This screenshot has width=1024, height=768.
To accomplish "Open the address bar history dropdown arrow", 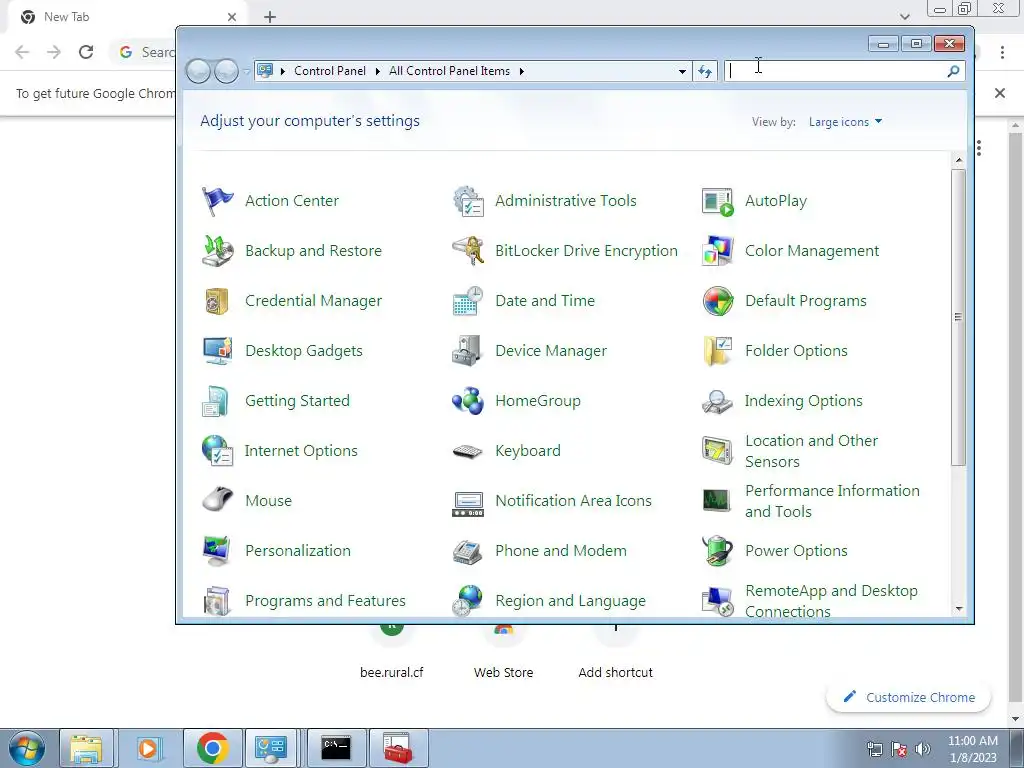I will coord(682,71).
